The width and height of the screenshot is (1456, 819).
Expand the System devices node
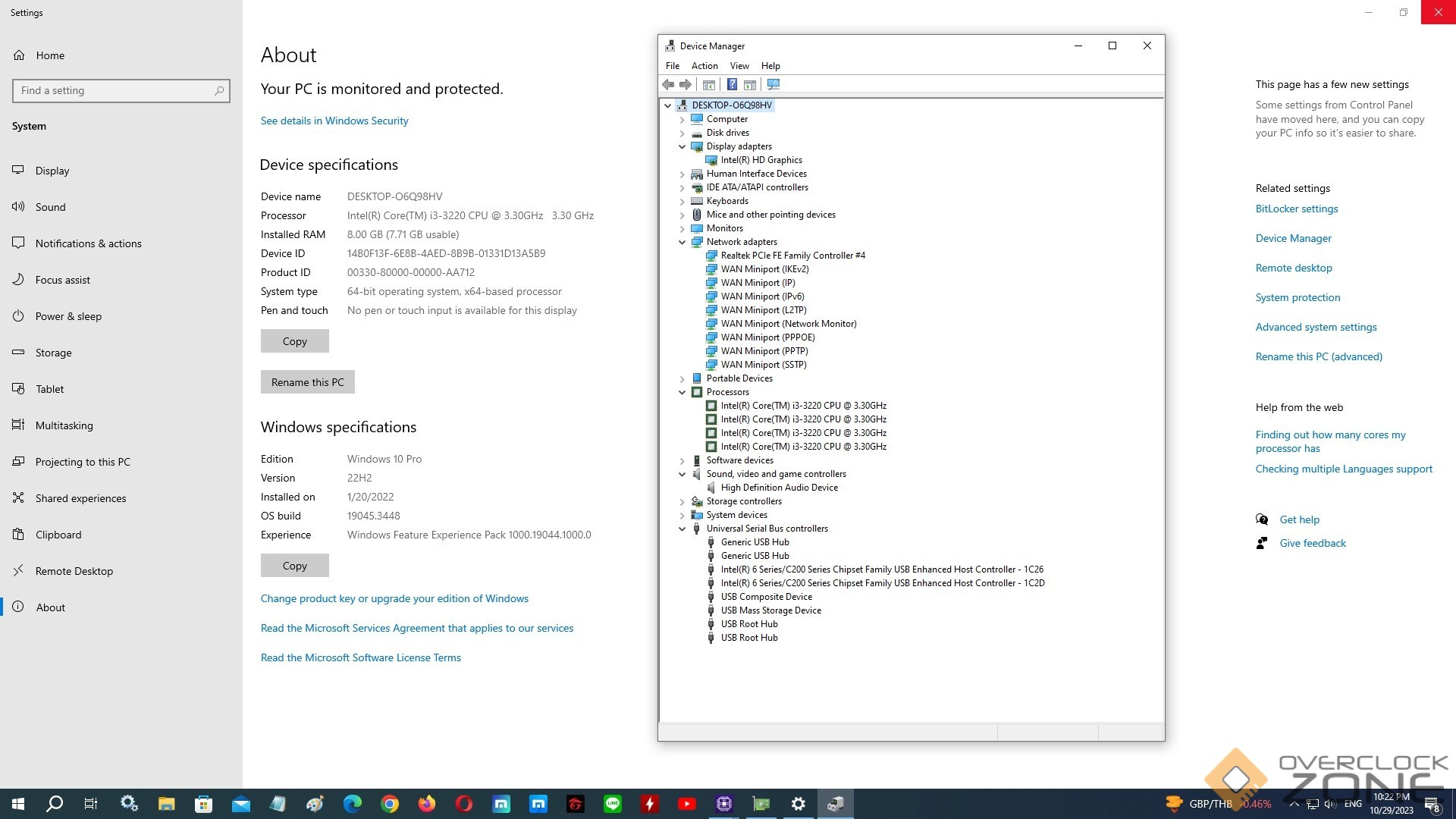click(x=682, y=515)
